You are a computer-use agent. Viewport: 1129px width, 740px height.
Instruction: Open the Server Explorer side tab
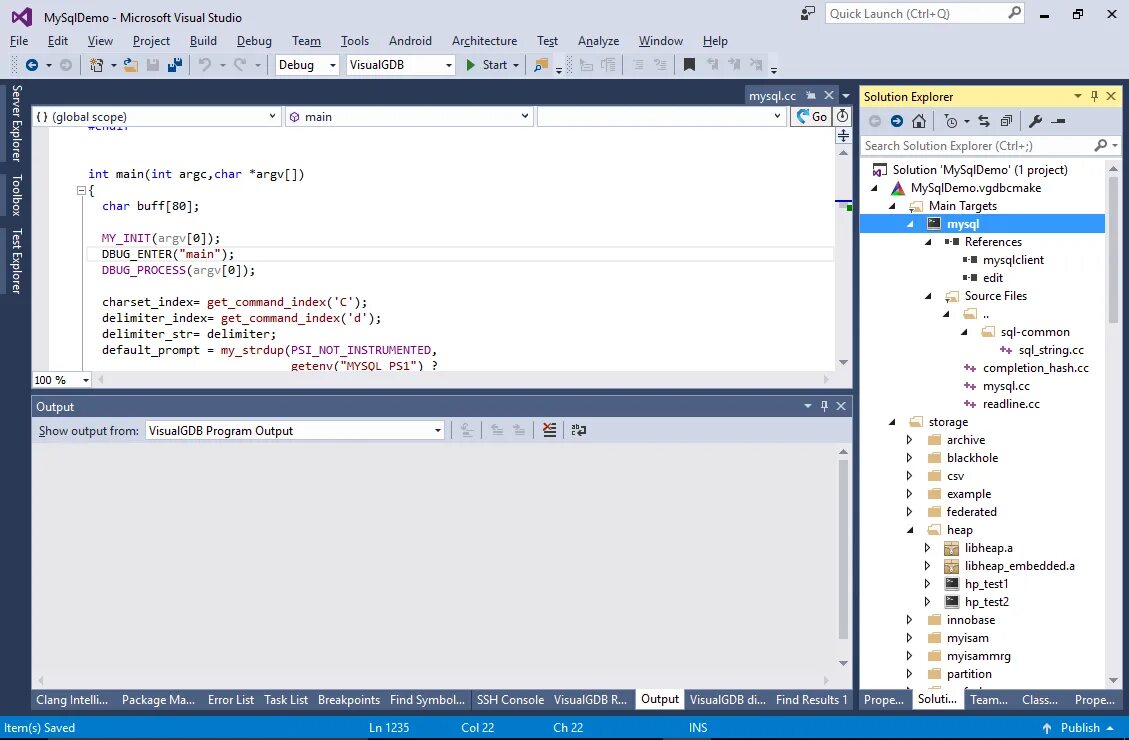(x=16, y=123)
